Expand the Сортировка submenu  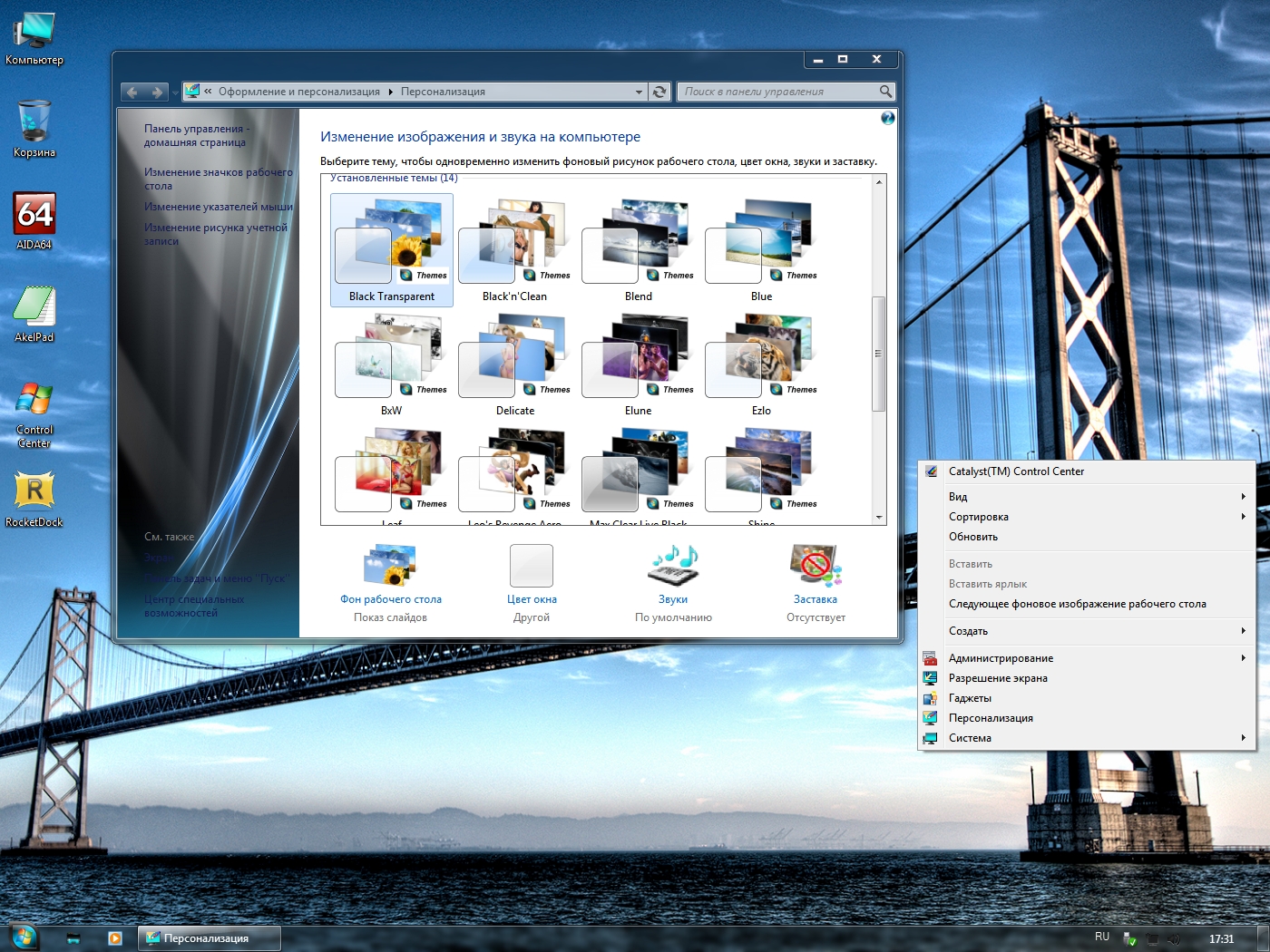point(1087,517)
